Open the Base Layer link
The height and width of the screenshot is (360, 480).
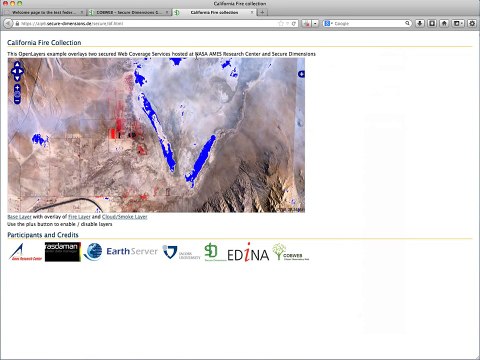pos(19,217)
